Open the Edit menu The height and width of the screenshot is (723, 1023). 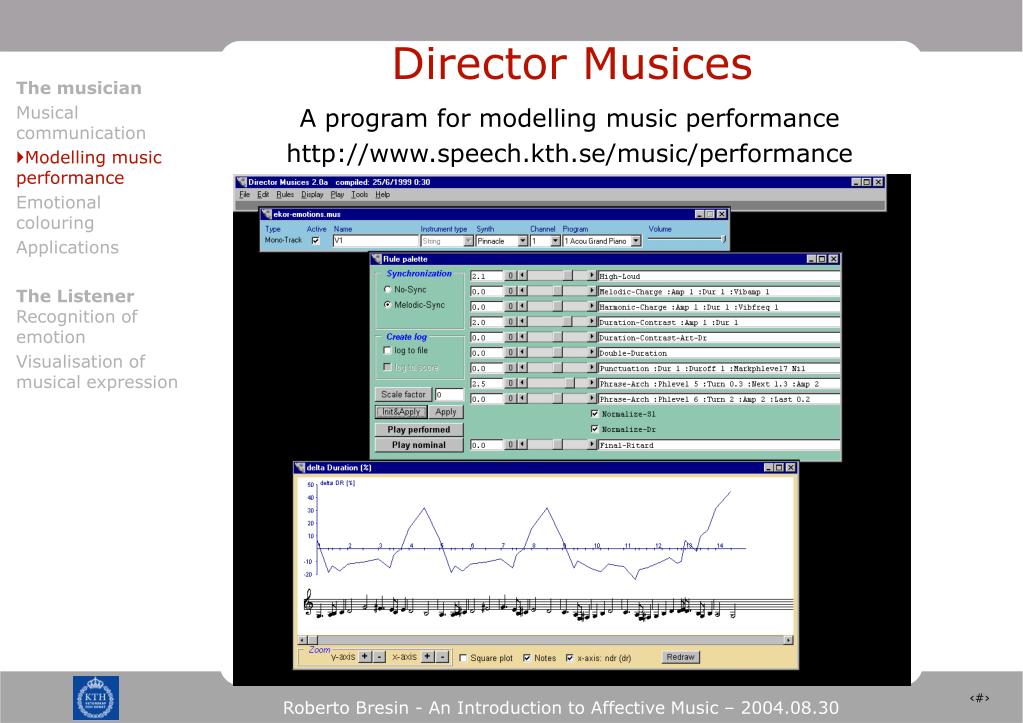pyautogui.click(x=263, y=194)
